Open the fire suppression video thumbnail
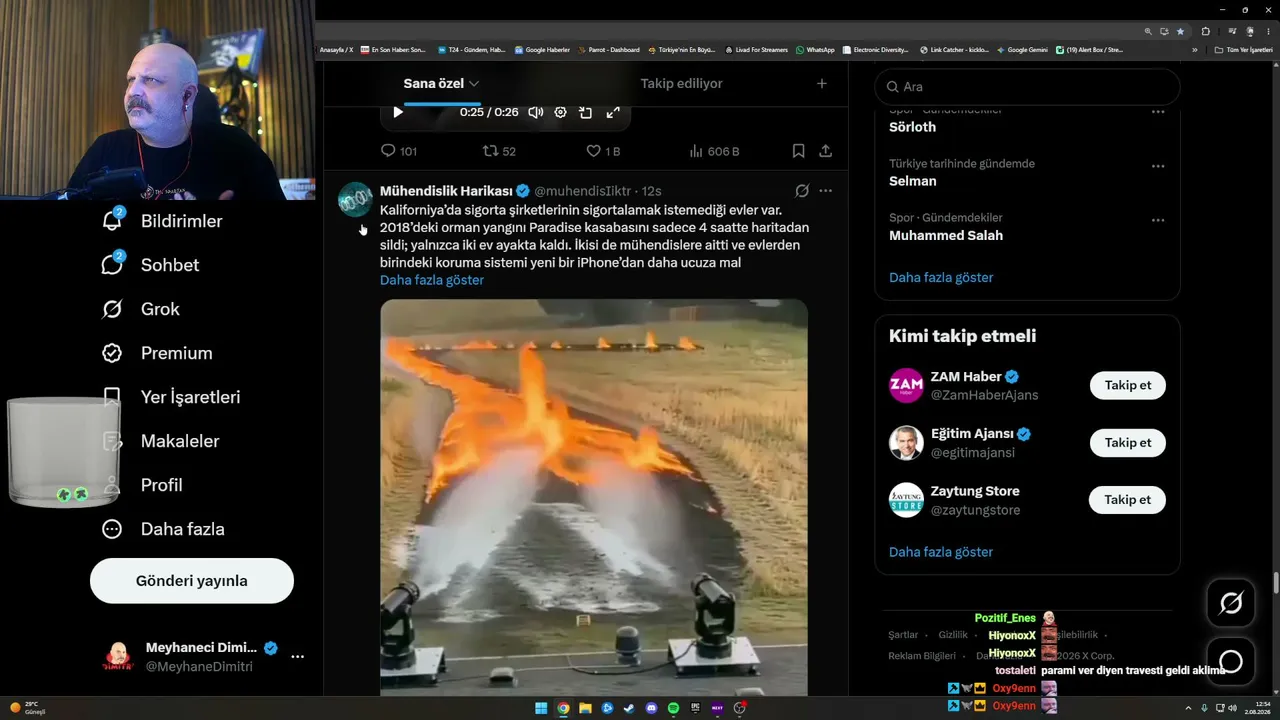Viewport: 1280px width, 720px height. [594, 497]
